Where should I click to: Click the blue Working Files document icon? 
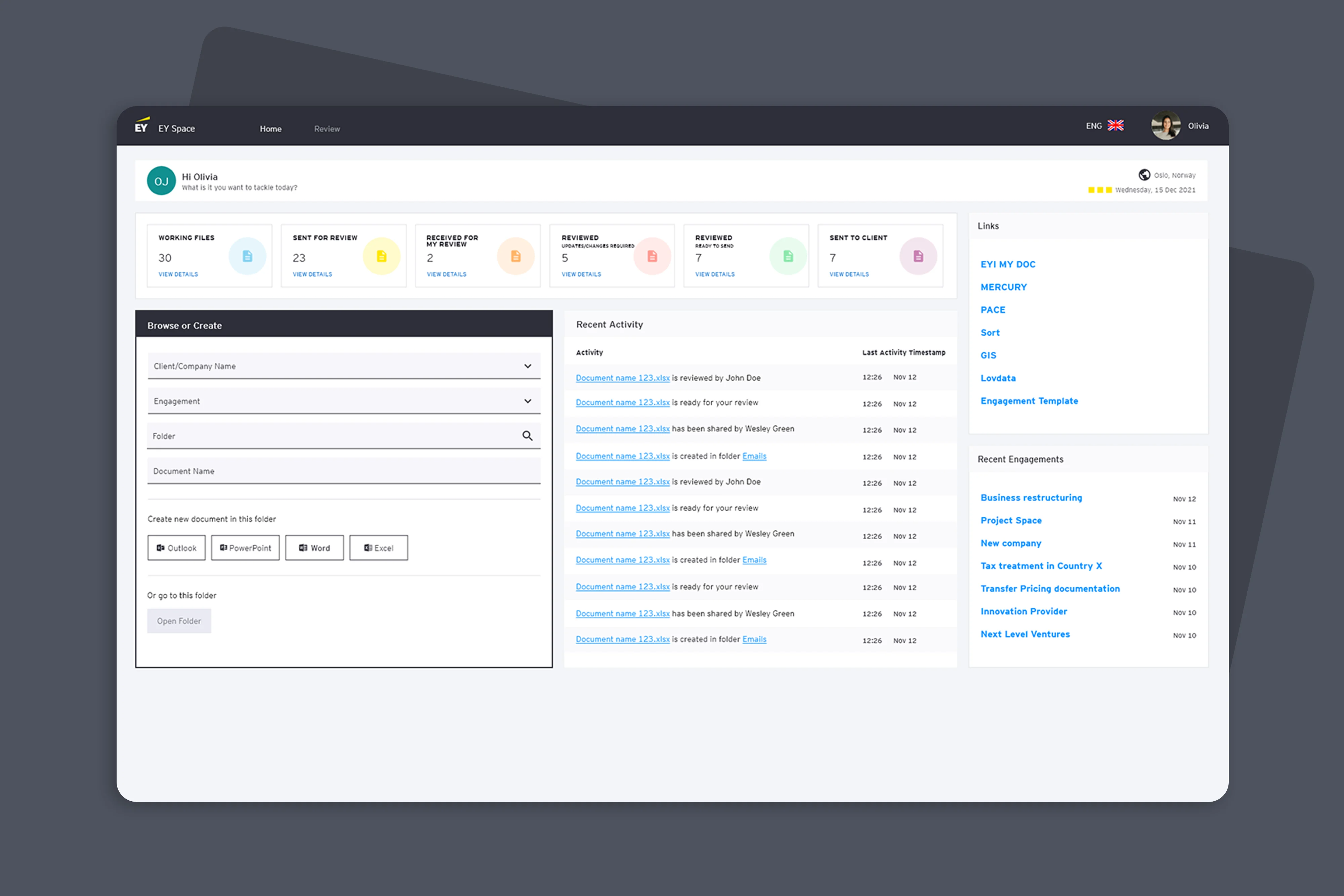pyautogui.click(x=247, y=256)
